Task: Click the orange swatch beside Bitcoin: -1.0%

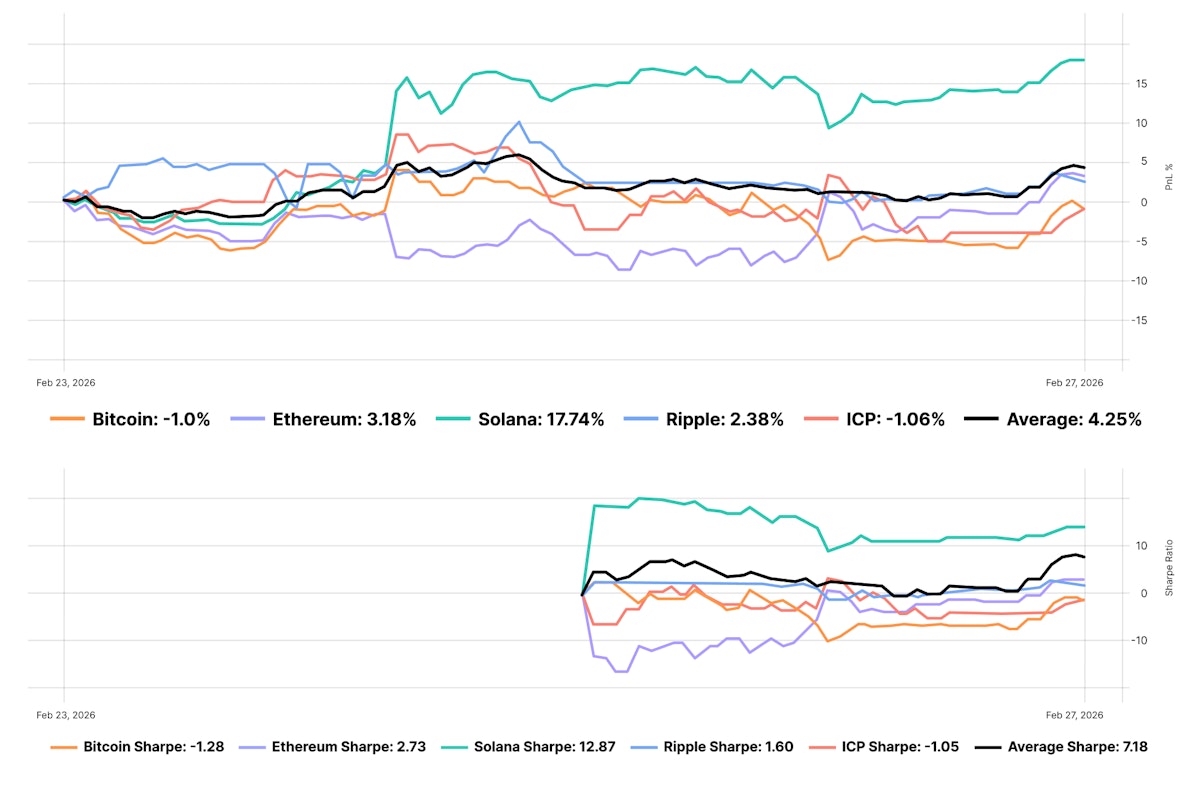Action: point(68,420)
